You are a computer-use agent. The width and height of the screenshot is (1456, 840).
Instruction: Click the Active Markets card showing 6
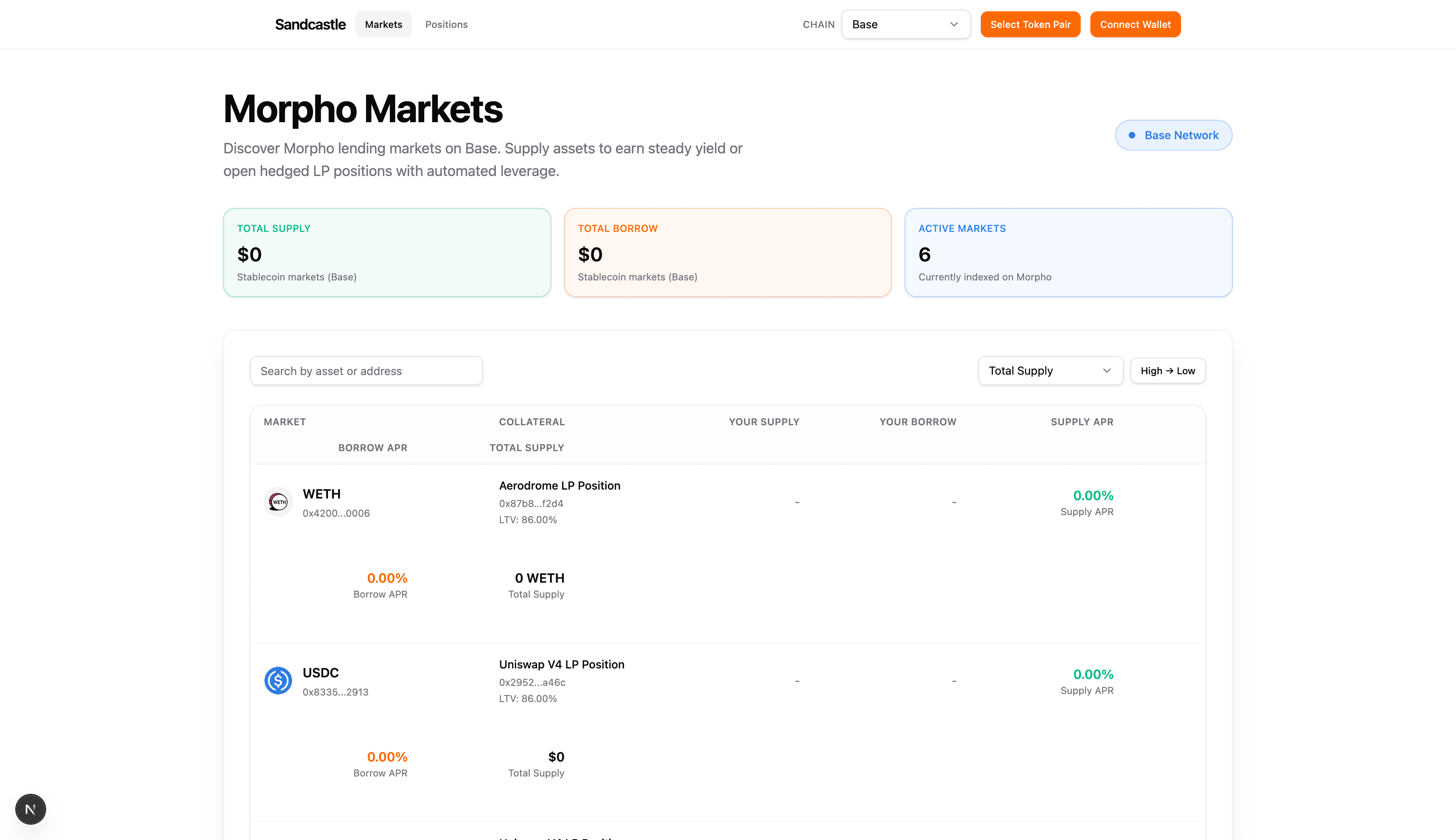click(x=1069, y=253)
